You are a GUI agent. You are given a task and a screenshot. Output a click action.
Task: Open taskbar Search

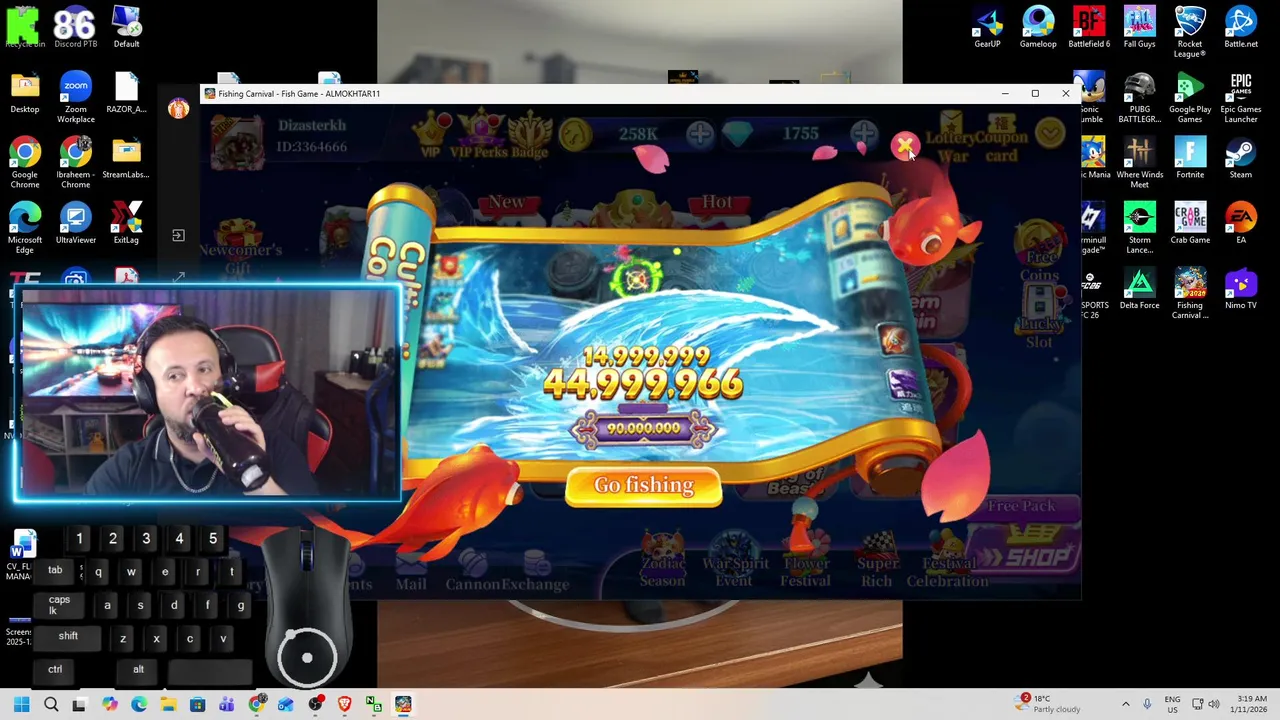click(51, 705)
